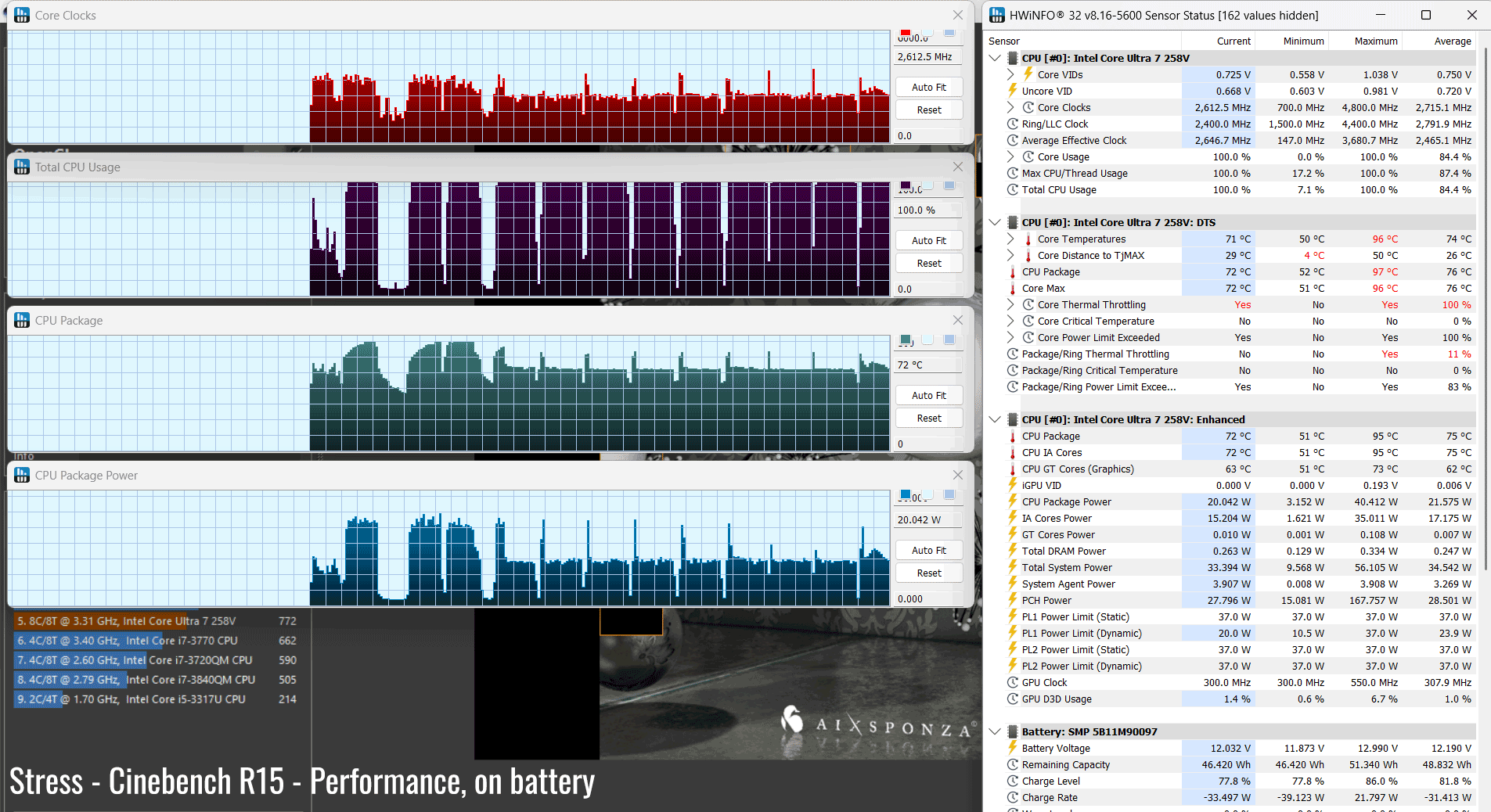Expand the Core Temperatures row

click(1010, 239)
